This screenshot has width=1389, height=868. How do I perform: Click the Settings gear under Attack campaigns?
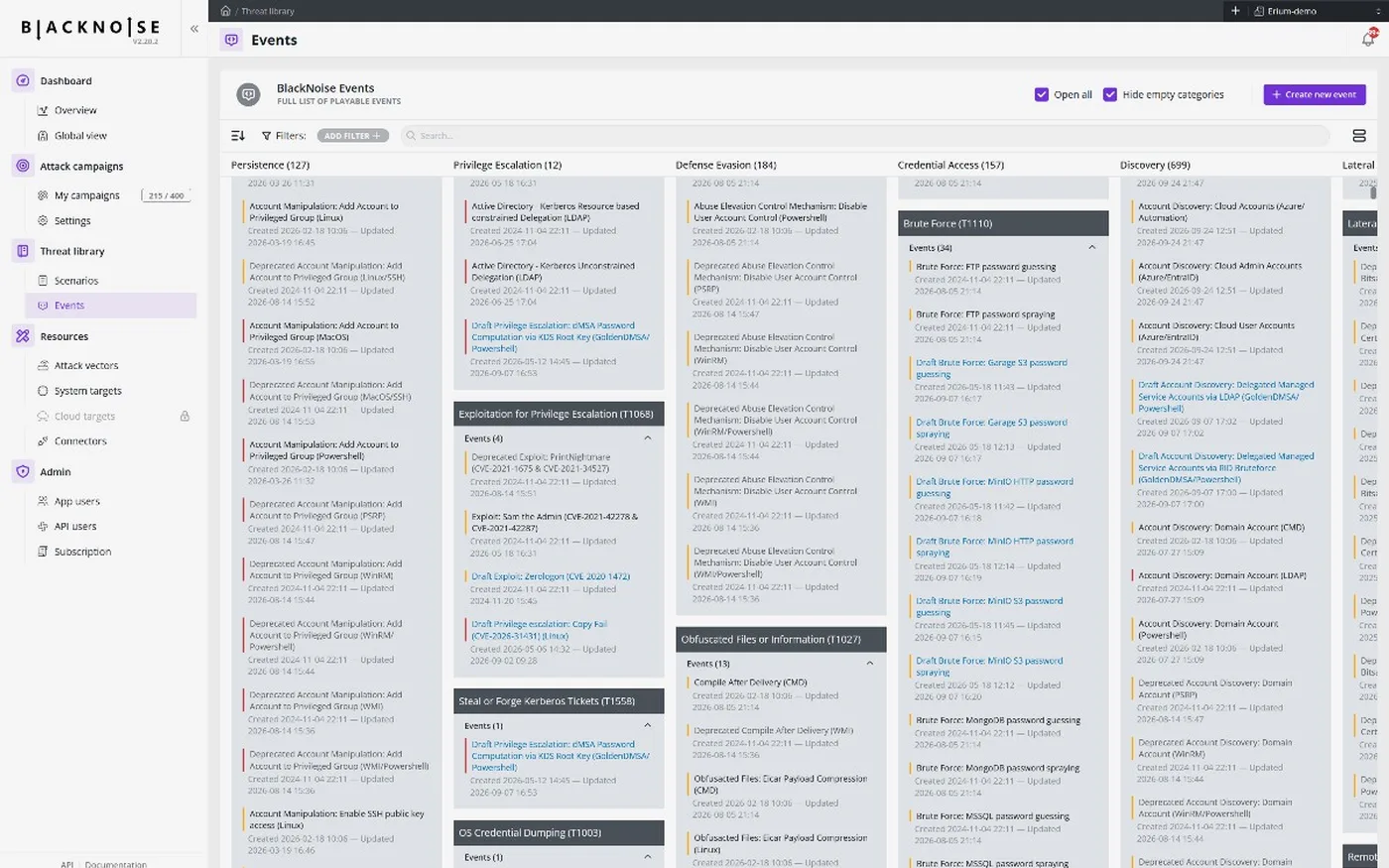[43, 221]
